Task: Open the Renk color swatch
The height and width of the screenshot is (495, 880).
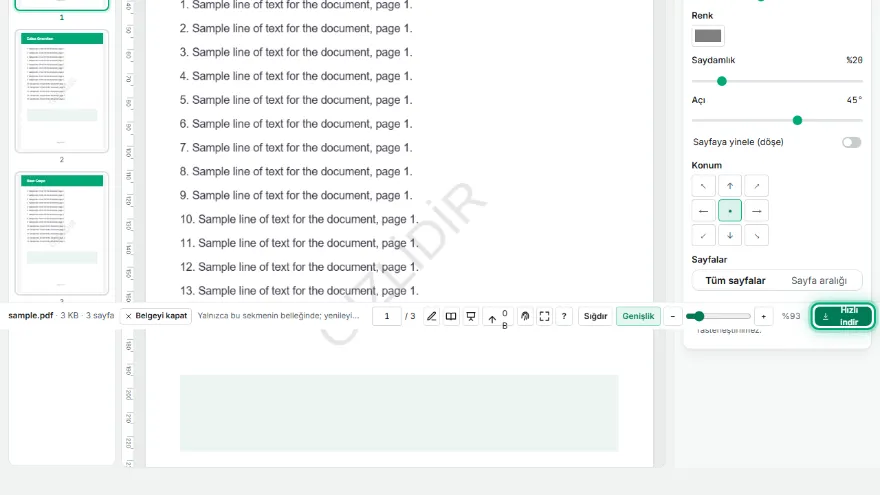Action: tap(708, 36)
